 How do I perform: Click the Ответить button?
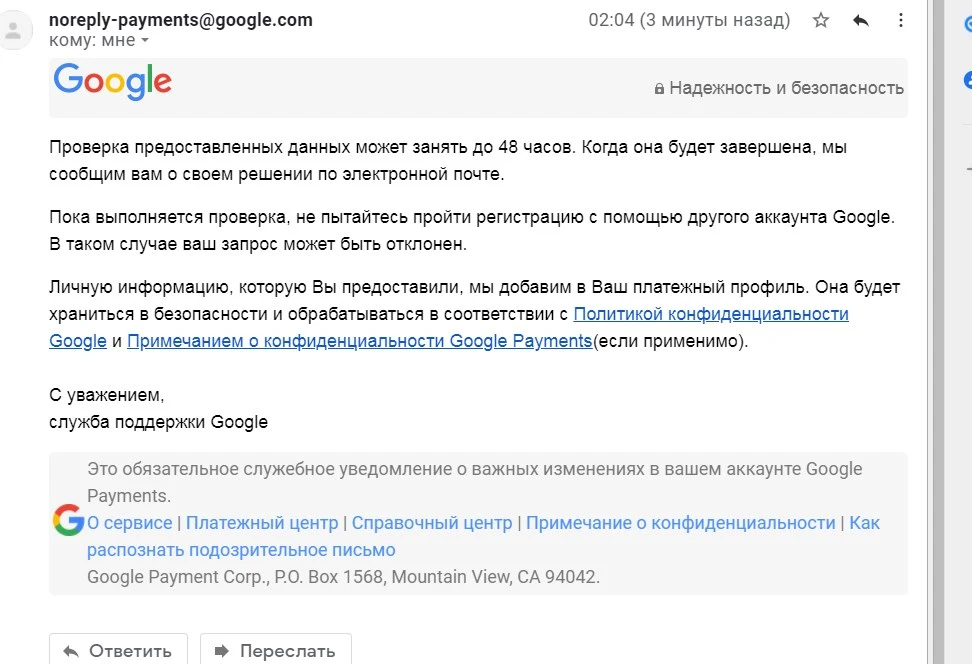(x=118, y=650)
